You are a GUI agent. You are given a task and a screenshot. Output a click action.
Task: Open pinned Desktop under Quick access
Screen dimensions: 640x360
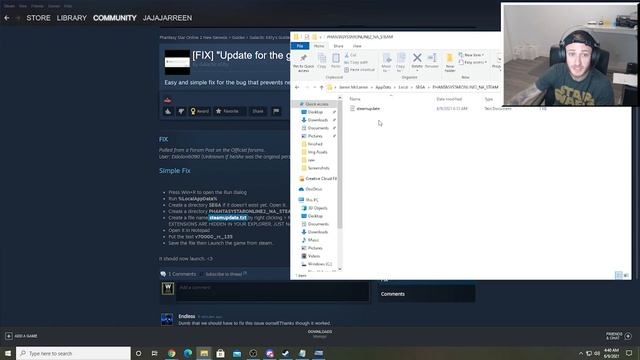click(315, 112)
